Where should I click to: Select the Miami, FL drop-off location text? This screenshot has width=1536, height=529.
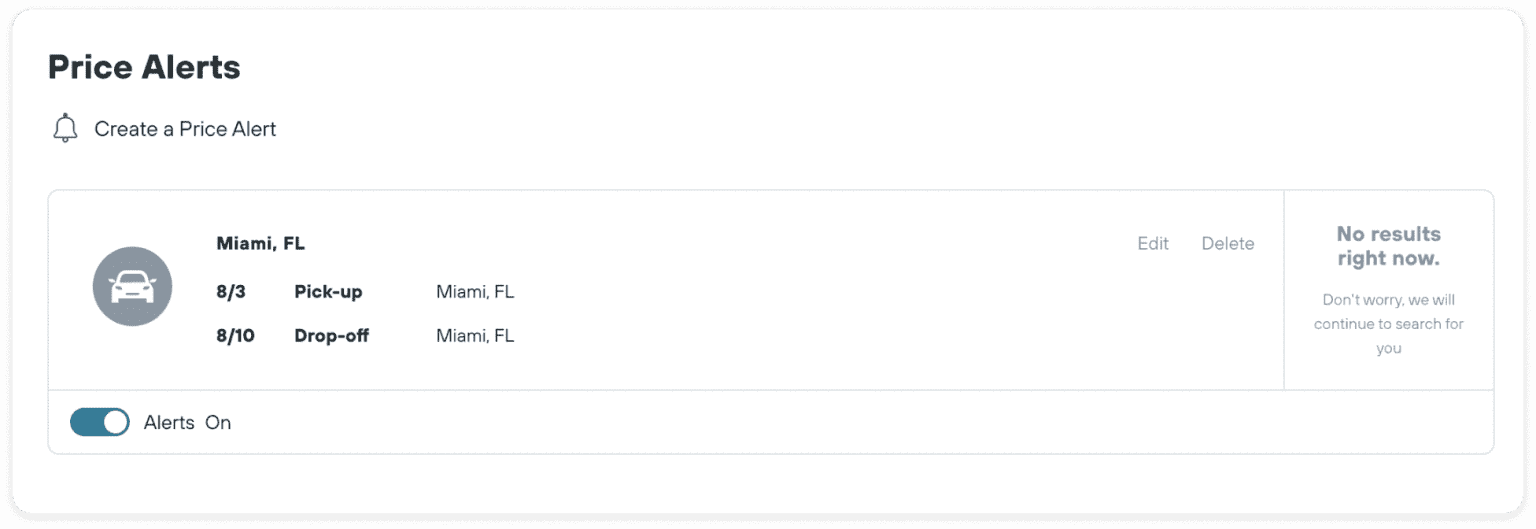click(x=475, y=336)
